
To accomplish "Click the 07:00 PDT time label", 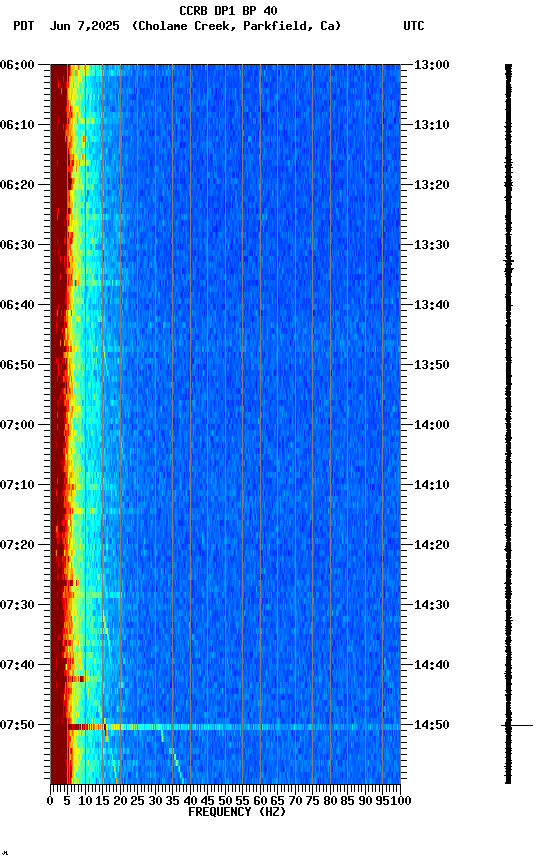I will pyautogui.click(x=17, y=425).
